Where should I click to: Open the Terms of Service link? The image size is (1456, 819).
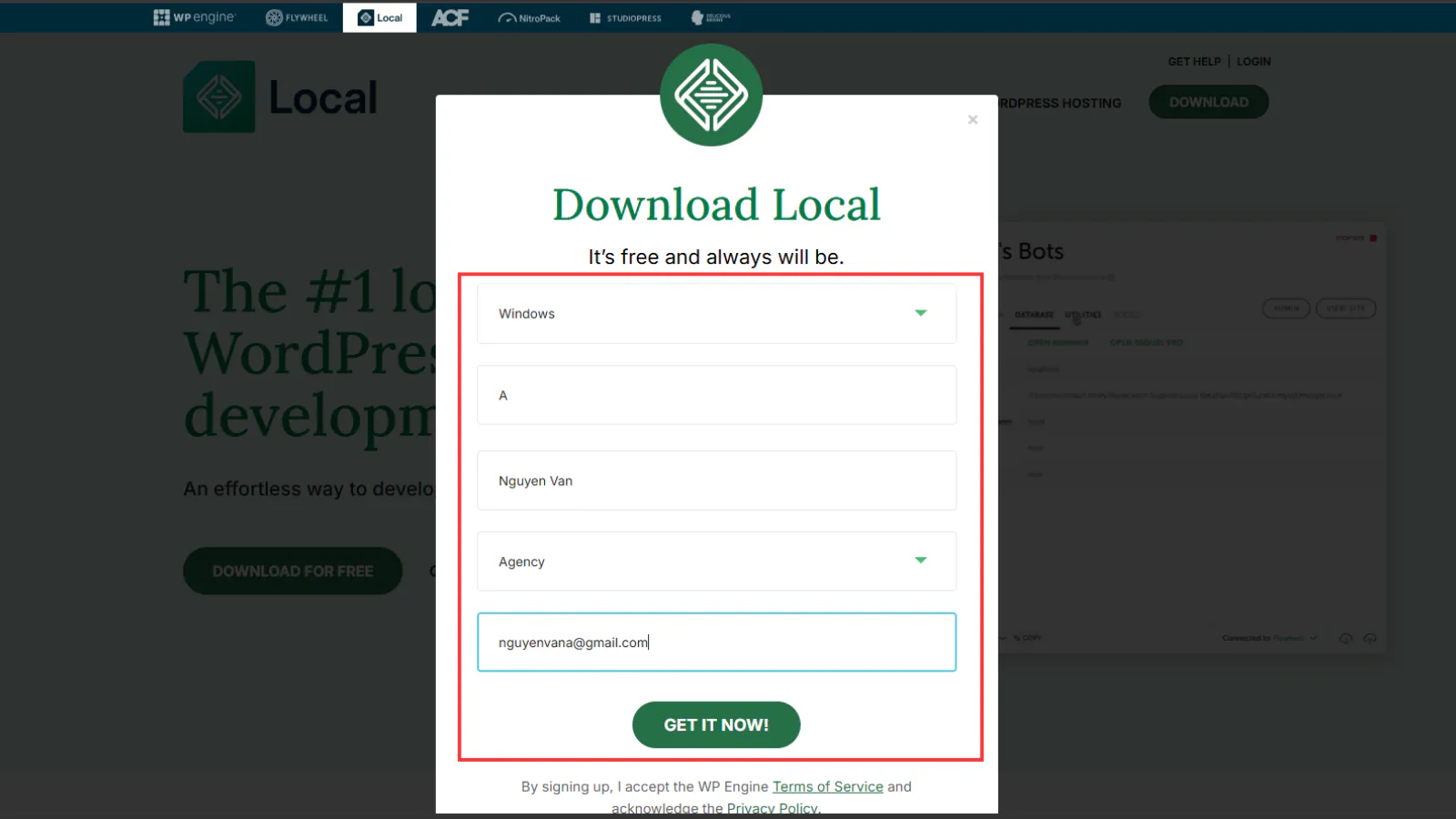click(x=828, y=786)
